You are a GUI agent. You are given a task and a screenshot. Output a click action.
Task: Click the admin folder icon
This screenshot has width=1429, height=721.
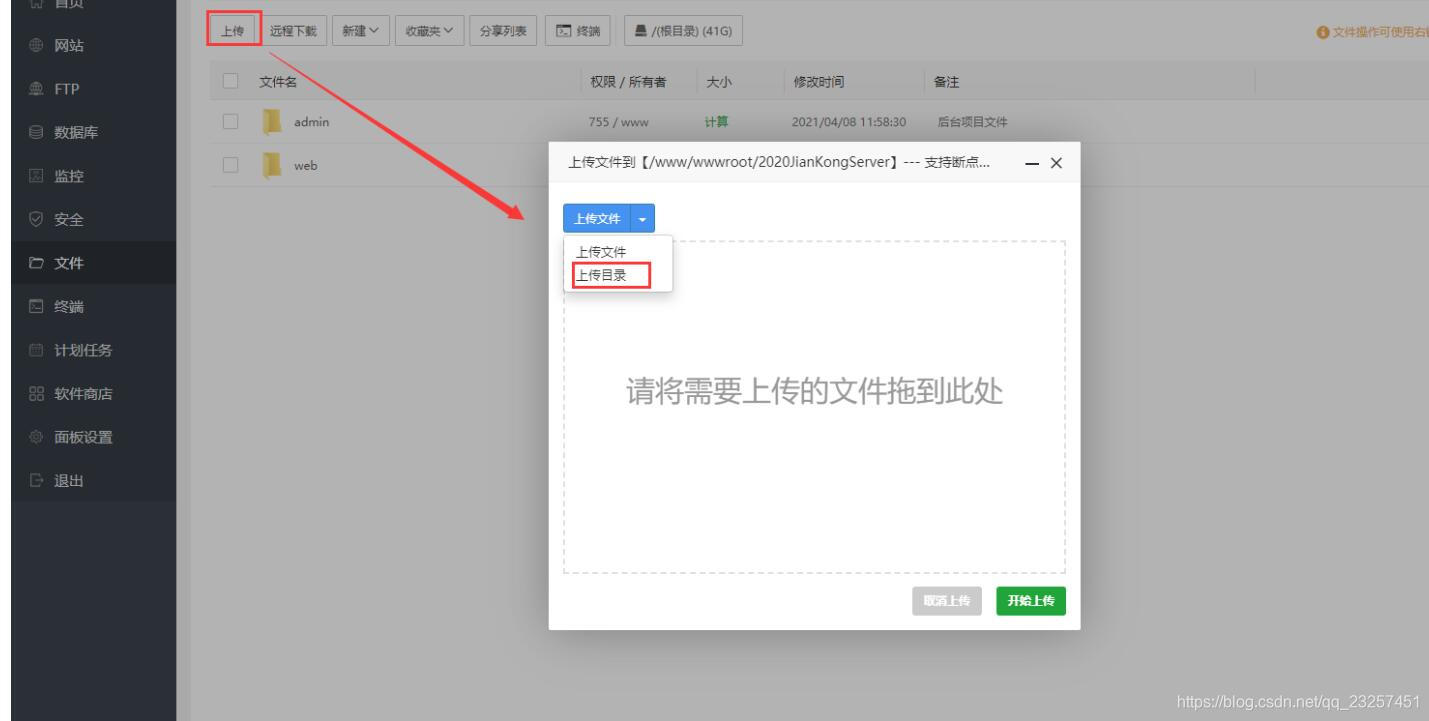[272, 122]
